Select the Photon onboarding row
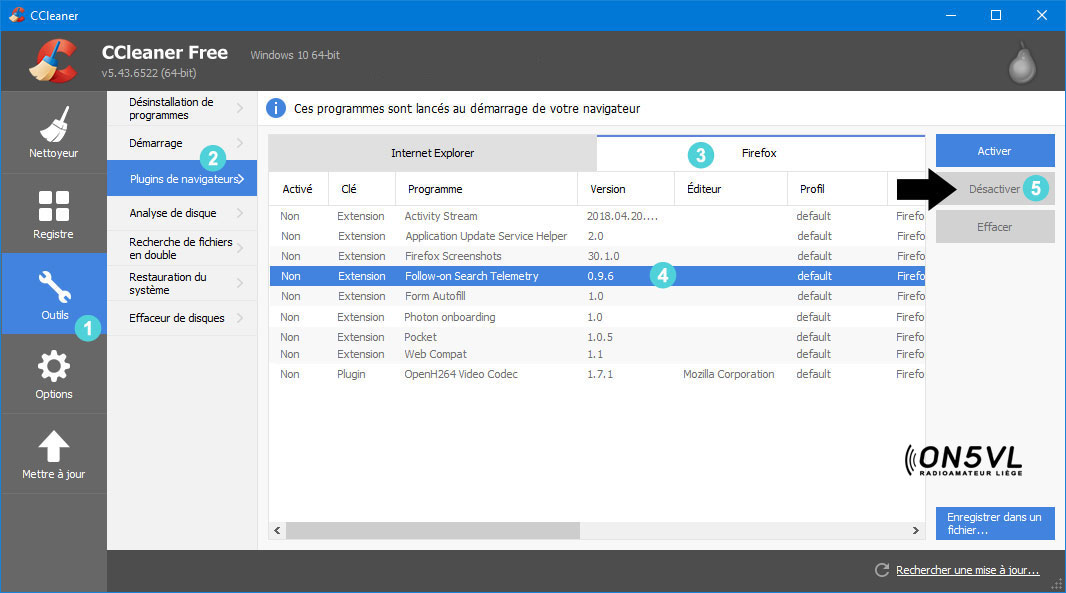1066x593 pixels. click(597, 317)
